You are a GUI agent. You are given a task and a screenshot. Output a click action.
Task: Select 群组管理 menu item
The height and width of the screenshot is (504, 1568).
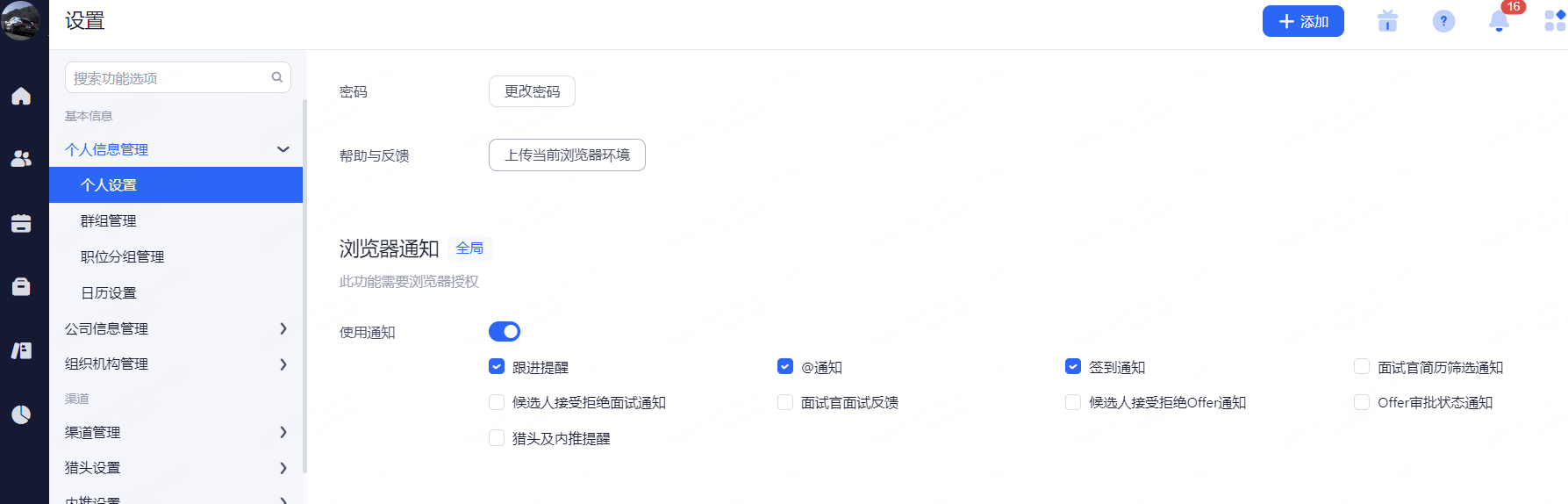click(x=109, y=221)
